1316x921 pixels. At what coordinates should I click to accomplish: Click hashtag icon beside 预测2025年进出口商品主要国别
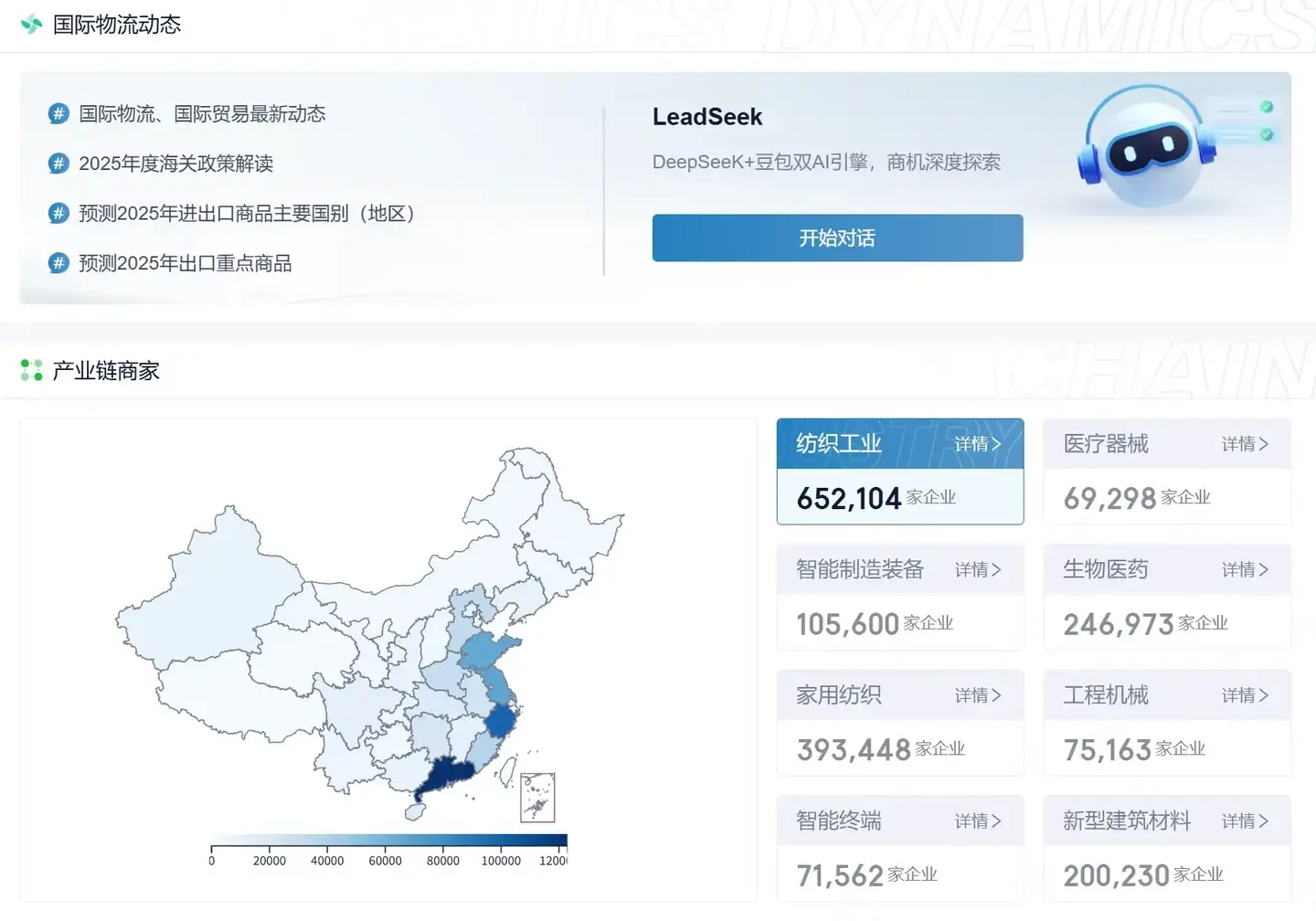pyautogui.click(x=58, y=214)
